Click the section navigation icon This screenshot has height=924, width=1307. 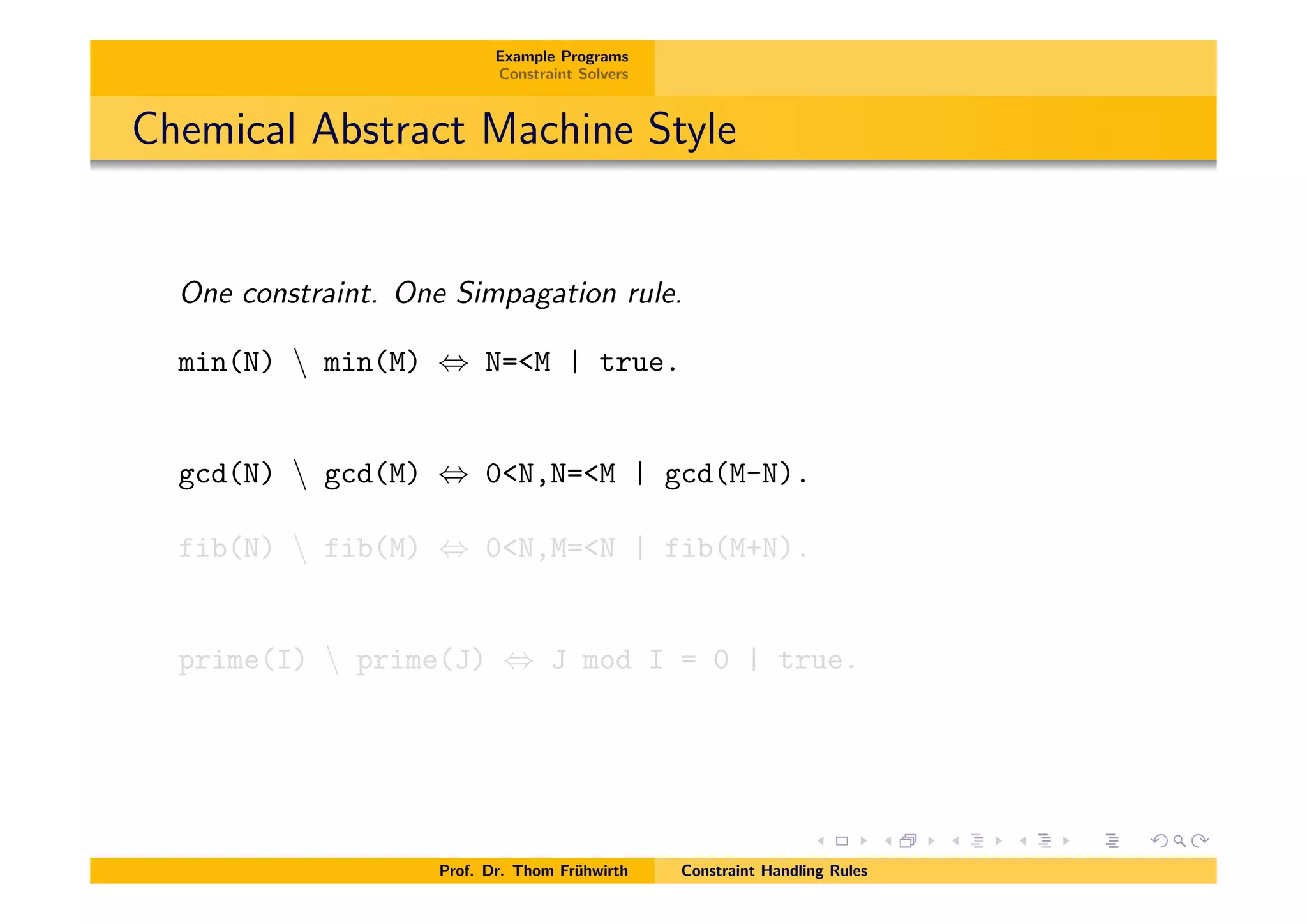tap(1045, 841)
